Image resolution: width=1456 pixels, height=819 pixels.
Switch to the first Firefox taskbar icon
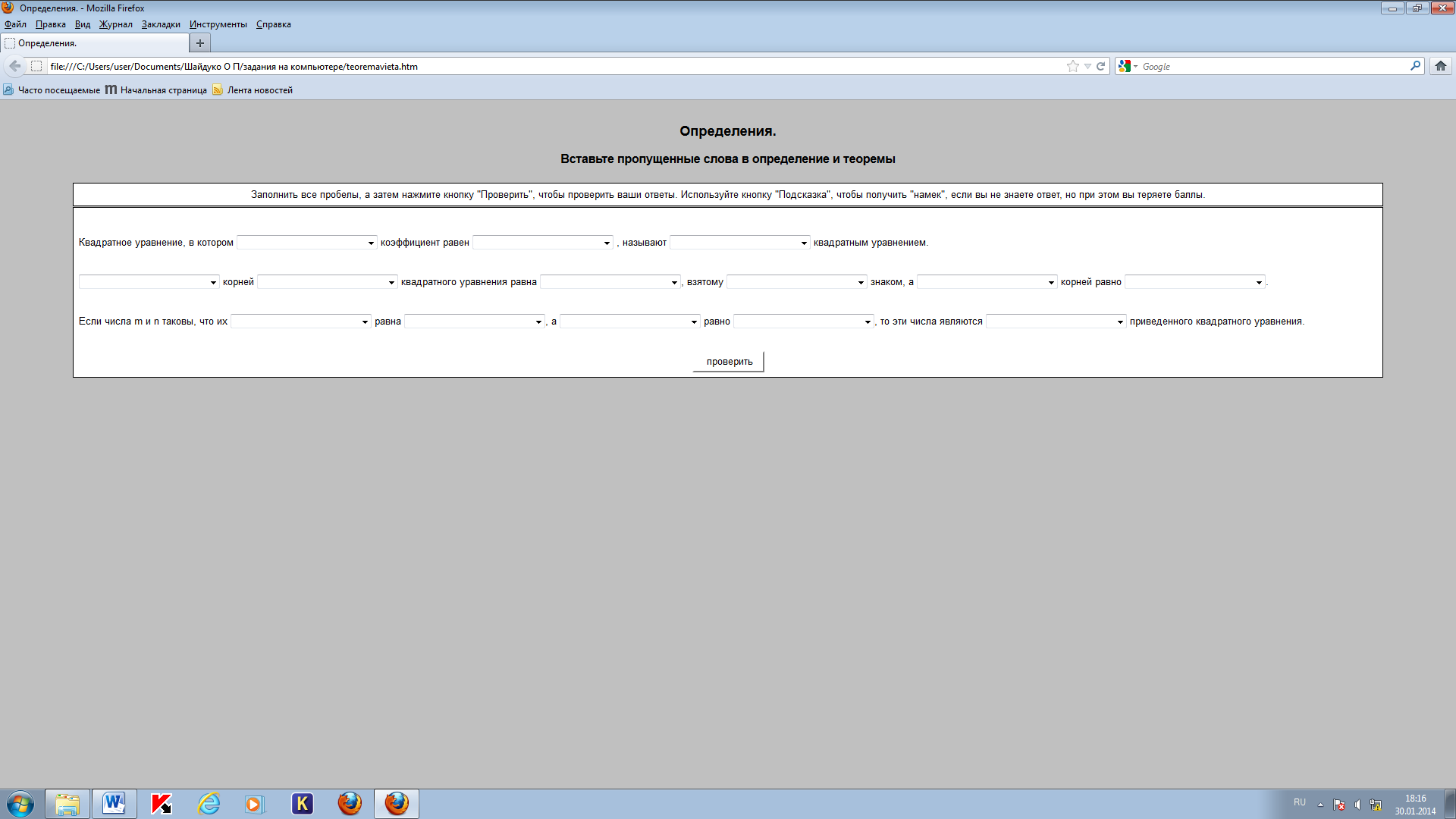350,804
